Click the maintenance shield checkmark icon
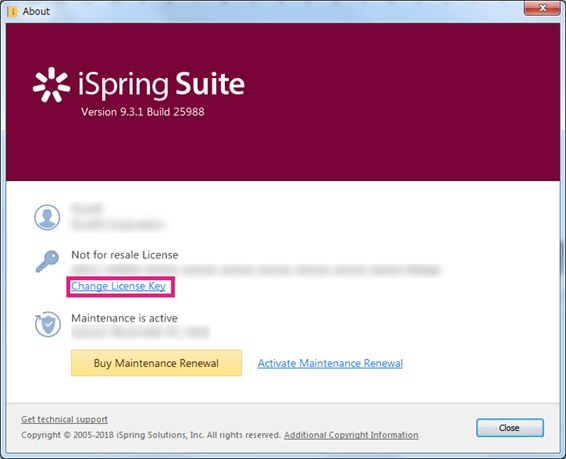Screen dimensions: 566x459 pos(48,324)
